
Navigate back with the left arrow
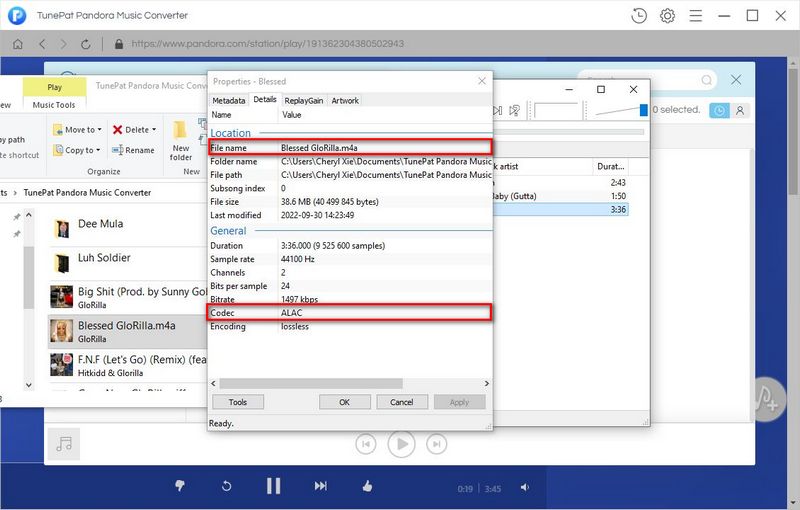point(42,44)
